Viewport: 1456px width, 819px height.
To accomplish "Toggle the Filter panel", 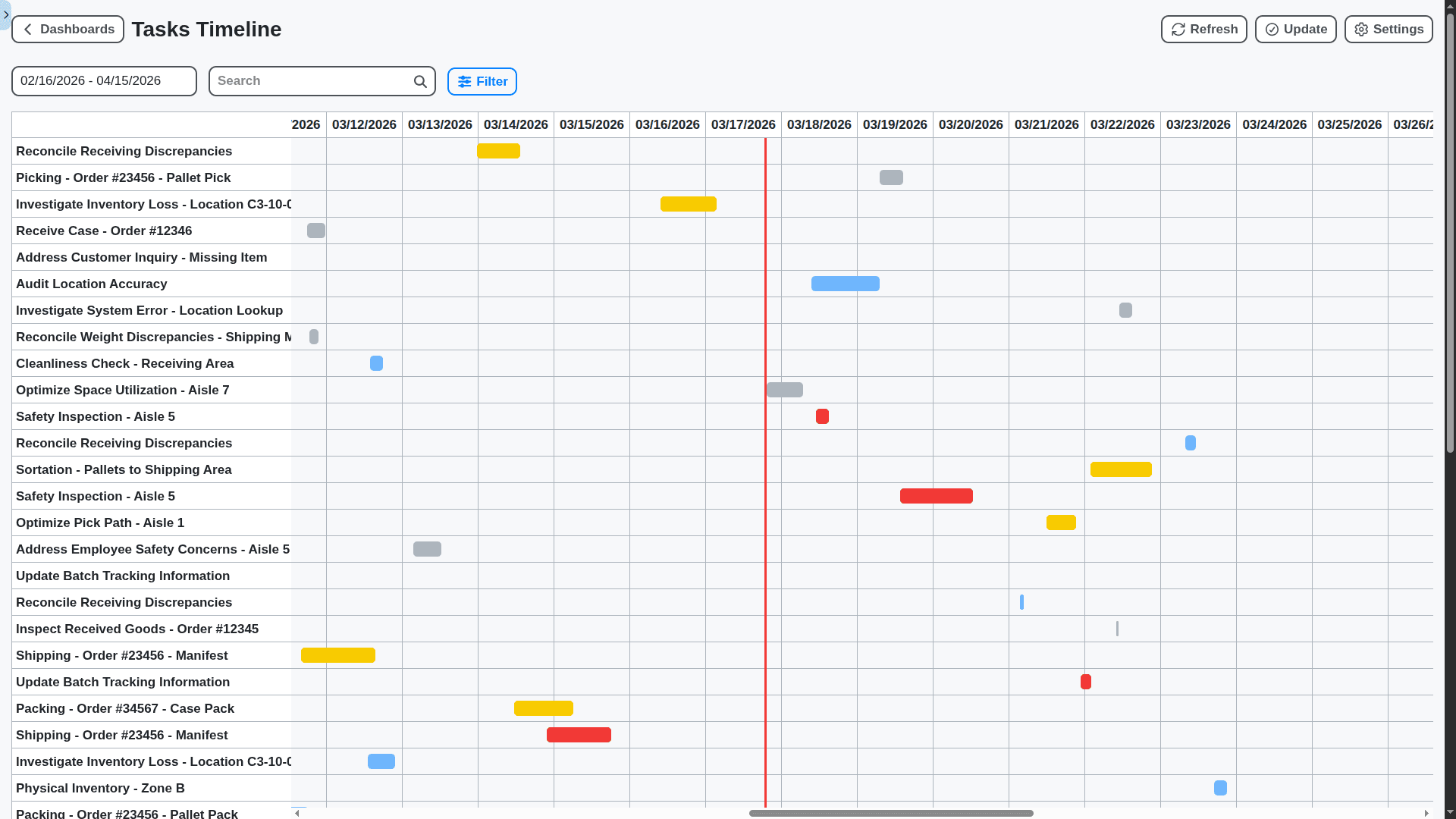I will click(x=482, y=81).
